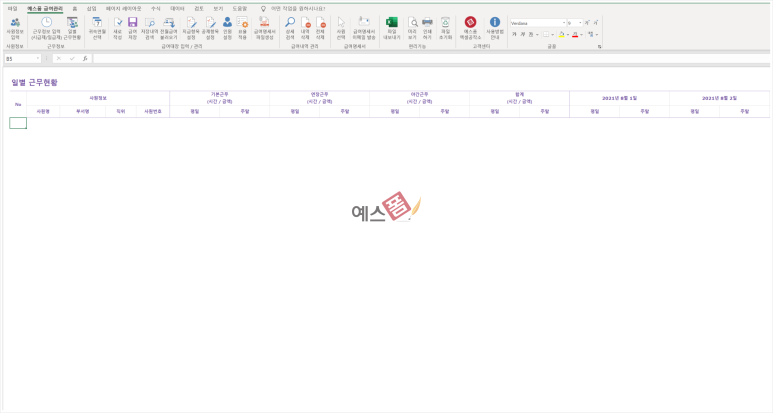Click formula bar cancel X button
The image size is (773, 413).
(x=59, y=59)
